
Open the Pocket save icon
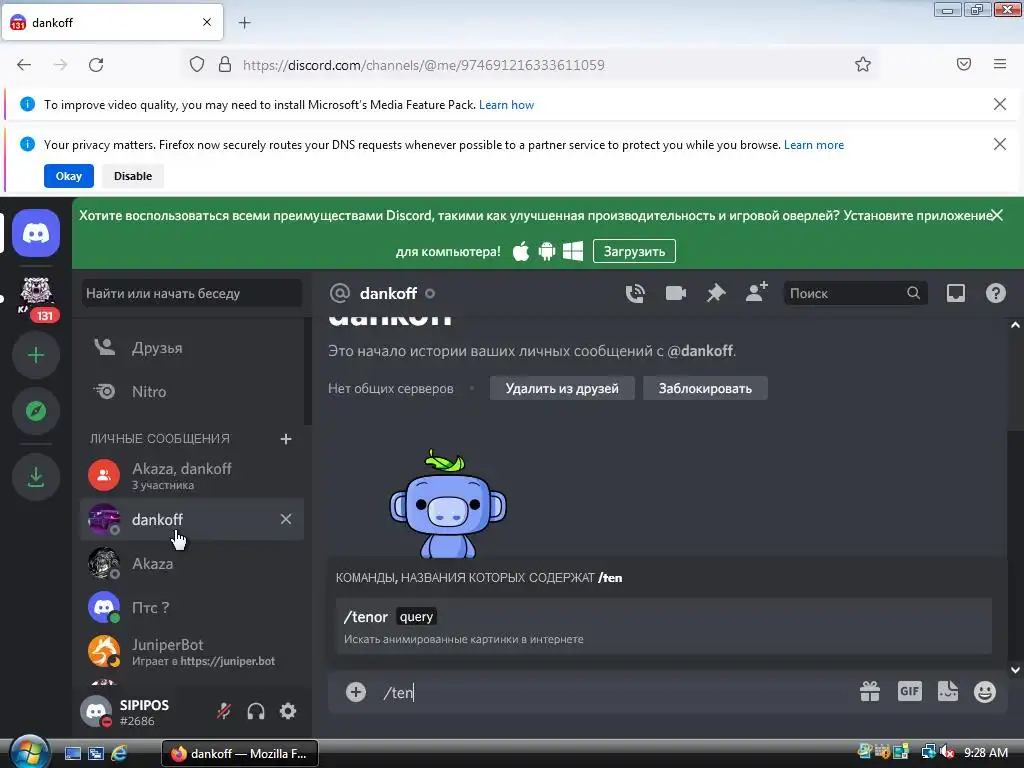pos(964,64)
